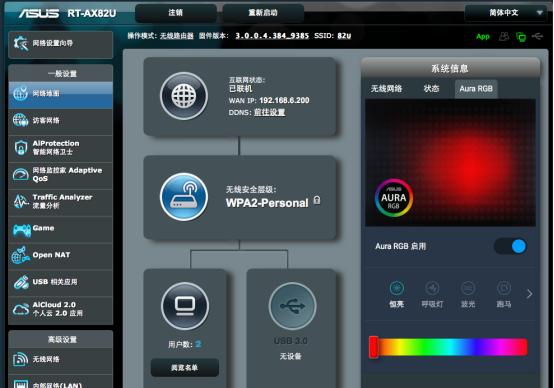Click the AURA RGB logo

(394, 198)
